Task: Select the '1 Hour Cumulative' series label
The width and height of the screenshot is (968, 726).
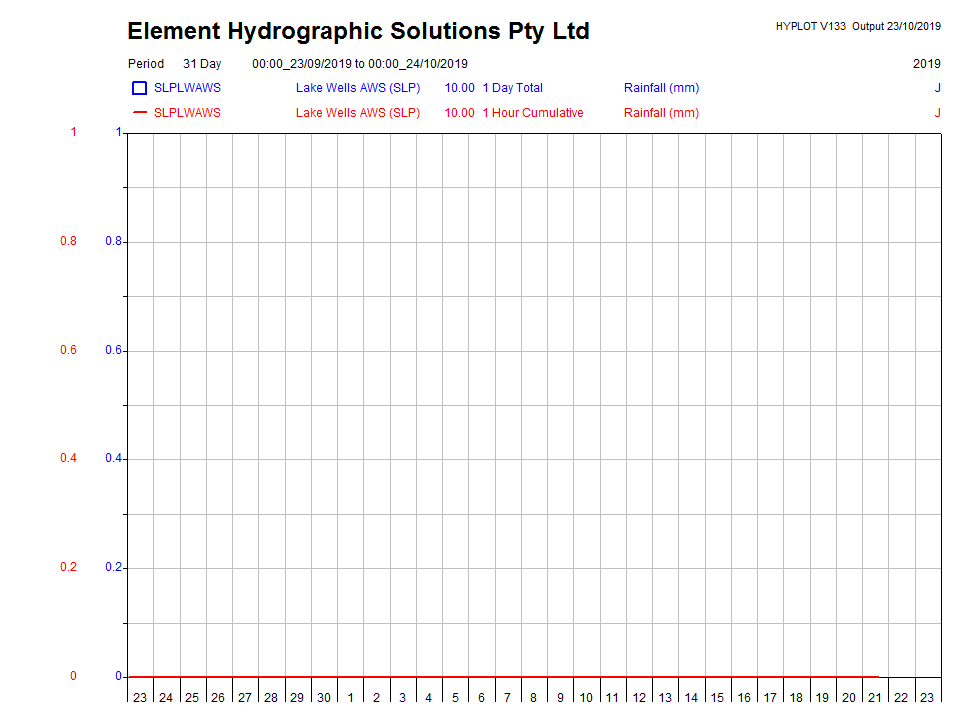Action: [x=532, y=113]
